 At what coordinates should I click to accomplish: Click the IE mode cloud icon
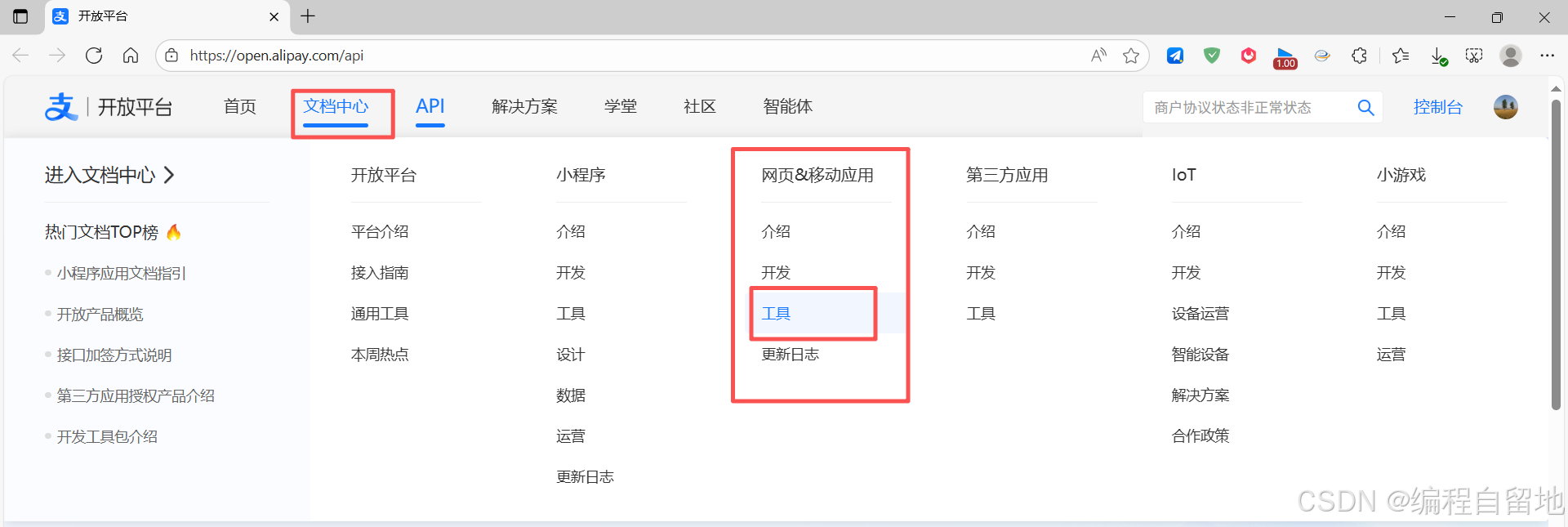(1322, 56)
